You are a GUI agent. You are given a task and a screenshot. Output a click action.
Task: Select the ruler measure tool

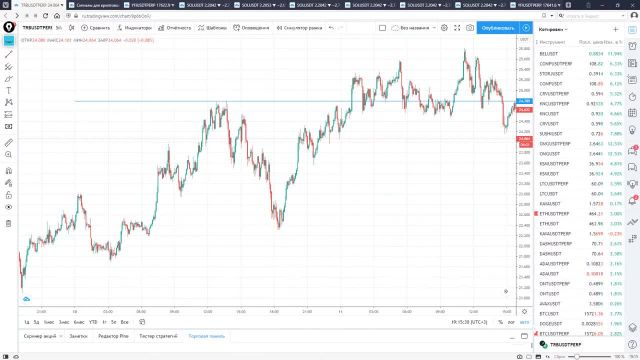point(9,142)
